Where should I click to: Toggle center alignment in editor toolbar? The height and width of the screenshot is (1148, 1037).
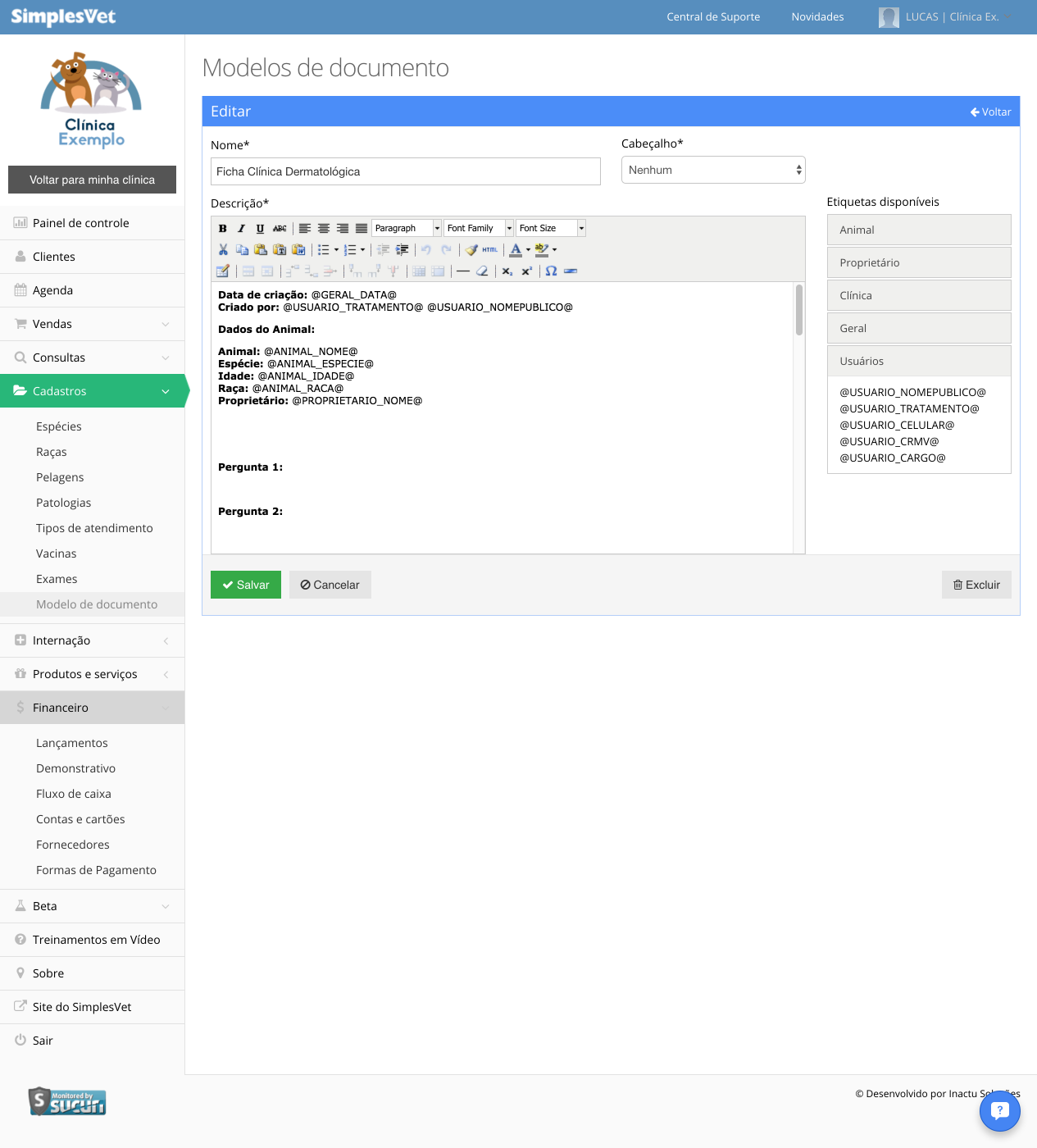coord(324,229)
